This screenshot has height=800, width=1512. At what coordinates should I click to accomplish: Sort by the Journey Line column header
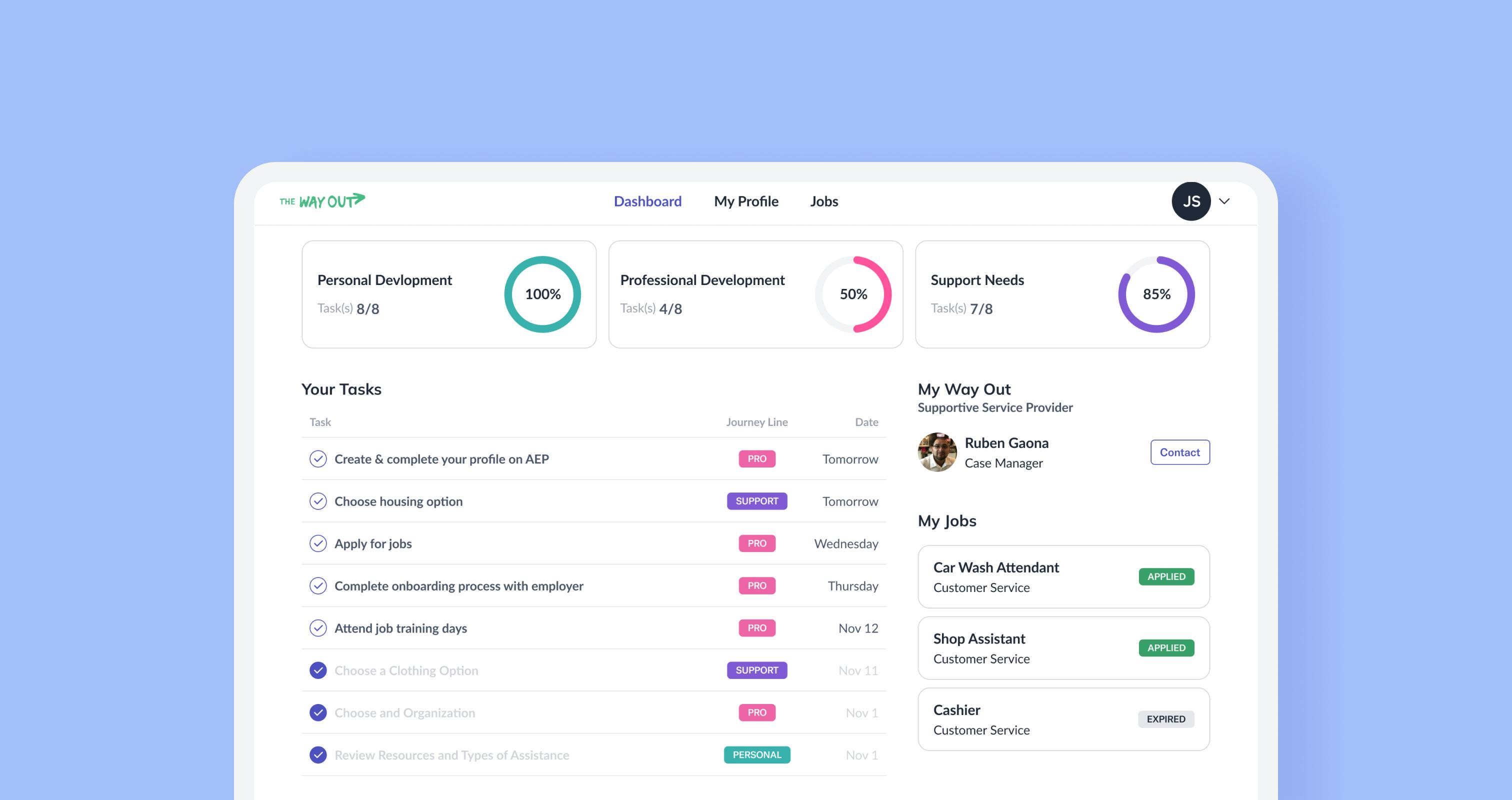[x=756, y=422]
